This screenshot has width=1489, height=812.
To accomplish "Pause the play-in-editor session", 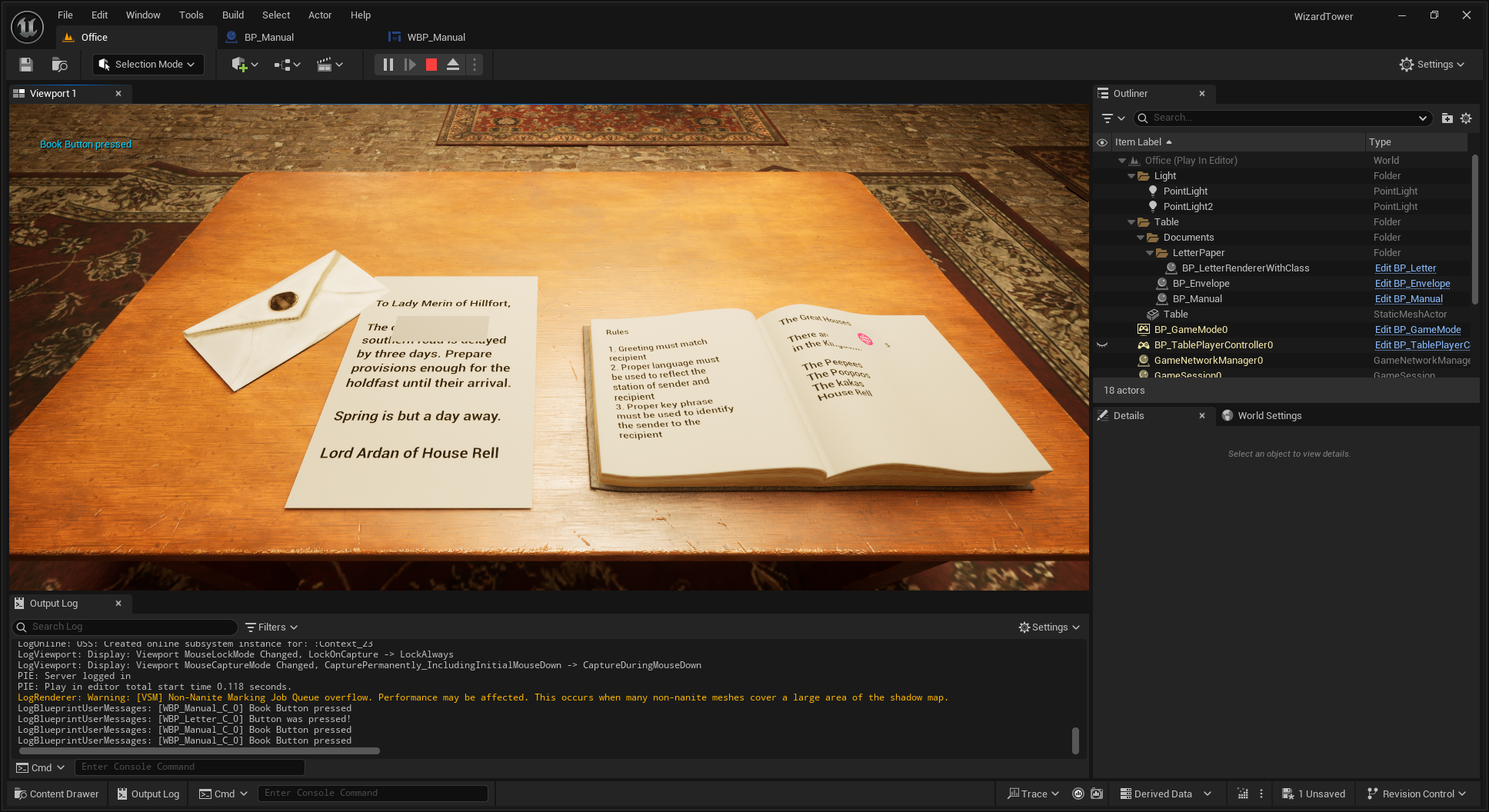I will click(388, 65).
